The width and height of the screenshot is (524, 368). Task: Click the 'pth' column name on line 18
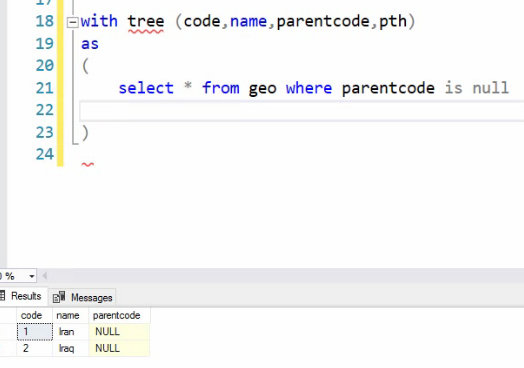tap(393, 22)
